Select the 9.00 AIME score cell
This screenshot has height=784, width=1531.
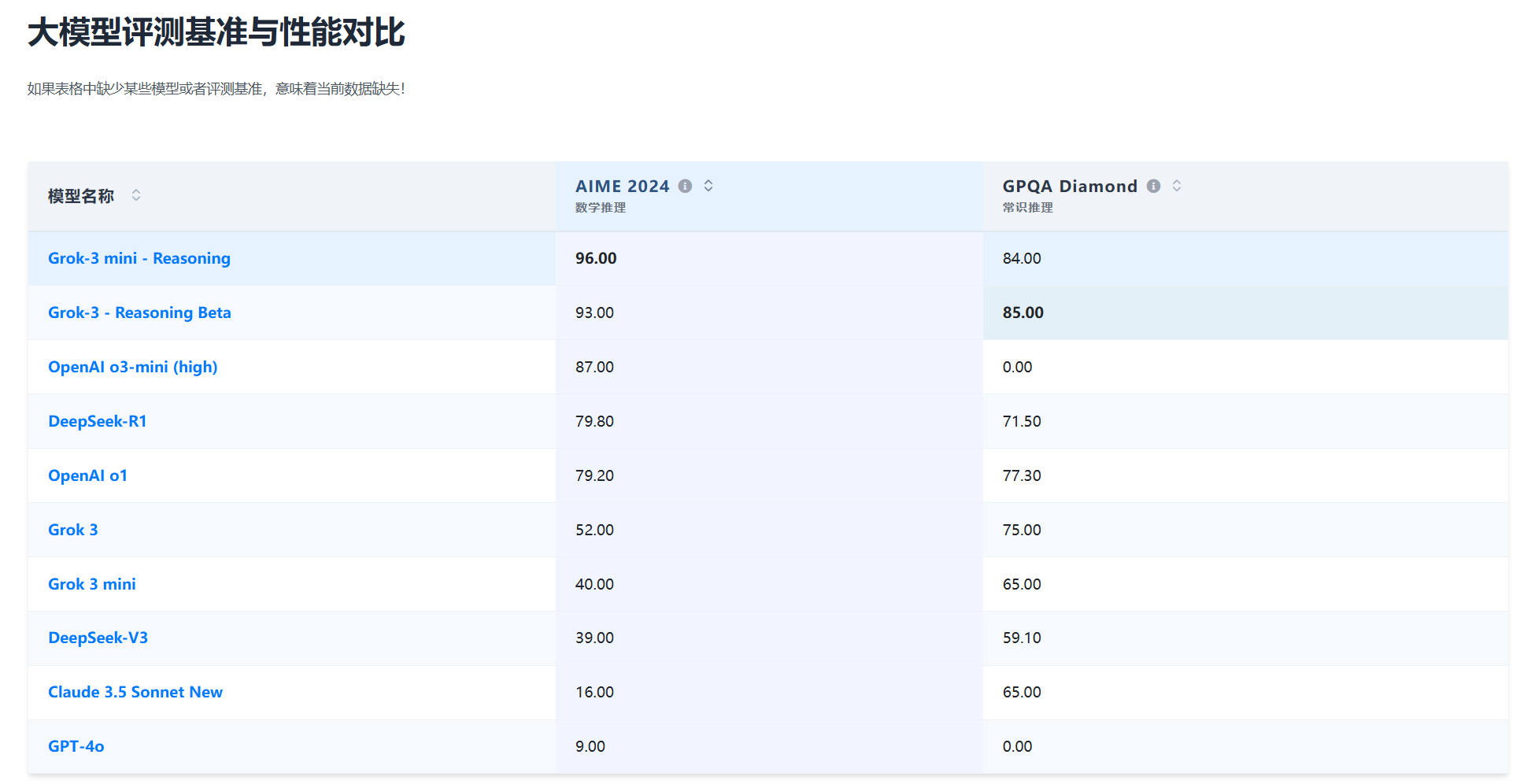point(769,746)
